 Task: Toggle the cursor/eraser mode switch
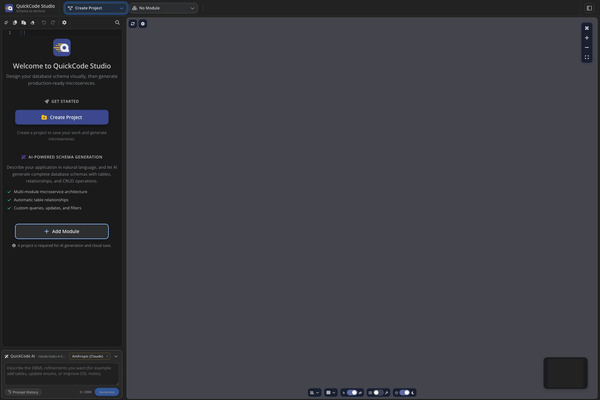click(x=352, y=392)
